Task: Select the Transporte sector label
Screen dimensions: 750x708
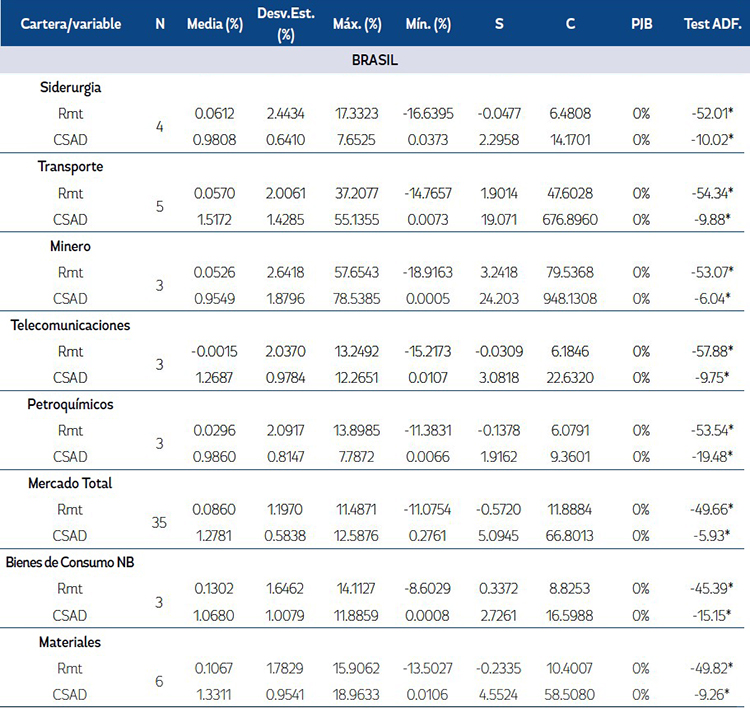Action: pyautogui.click(x=72, y=166)
